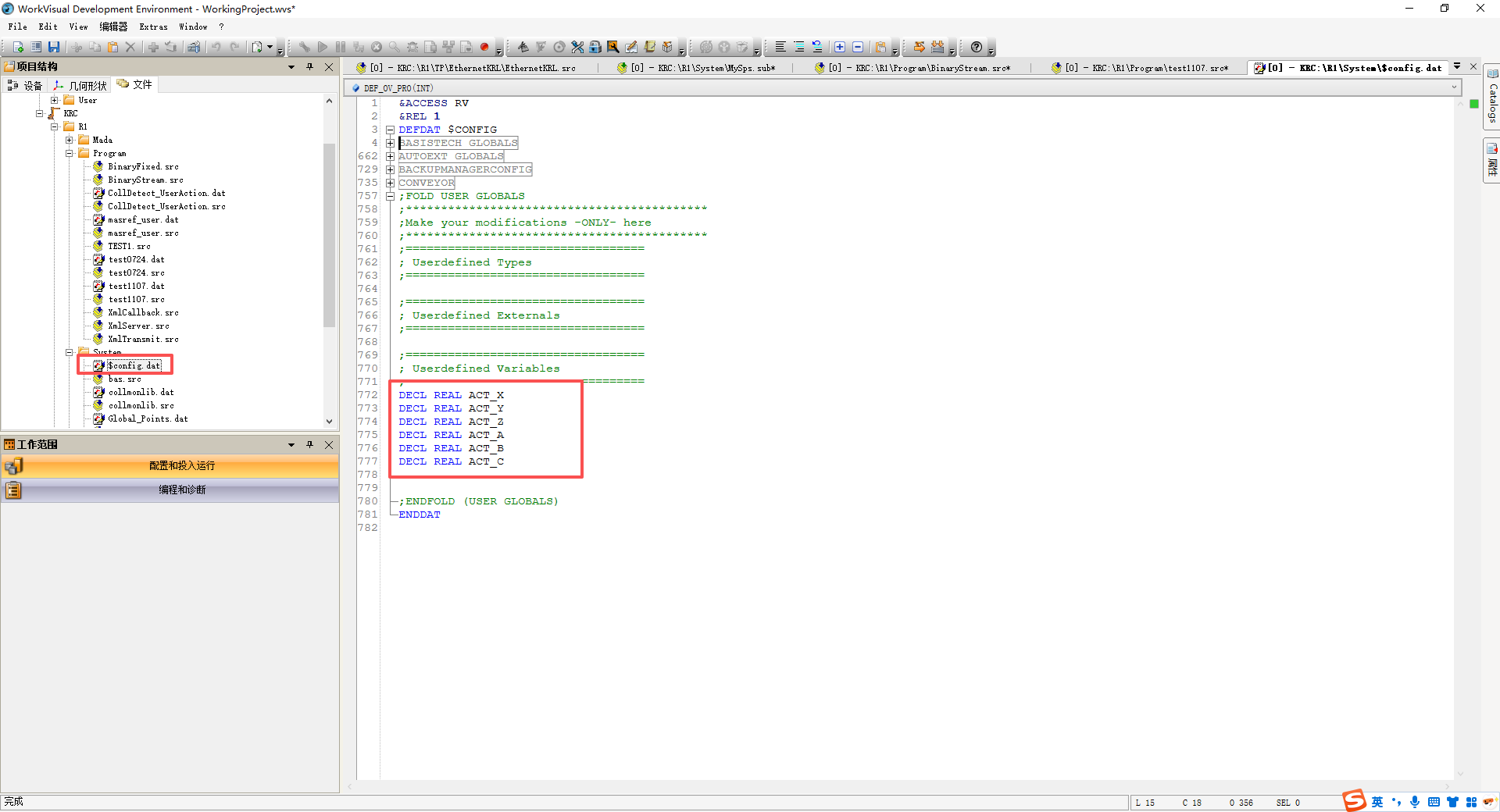1500x812 pixels.
Task: Expand the BASISTECH GLOBALS fold
Action: coord(390,143)
